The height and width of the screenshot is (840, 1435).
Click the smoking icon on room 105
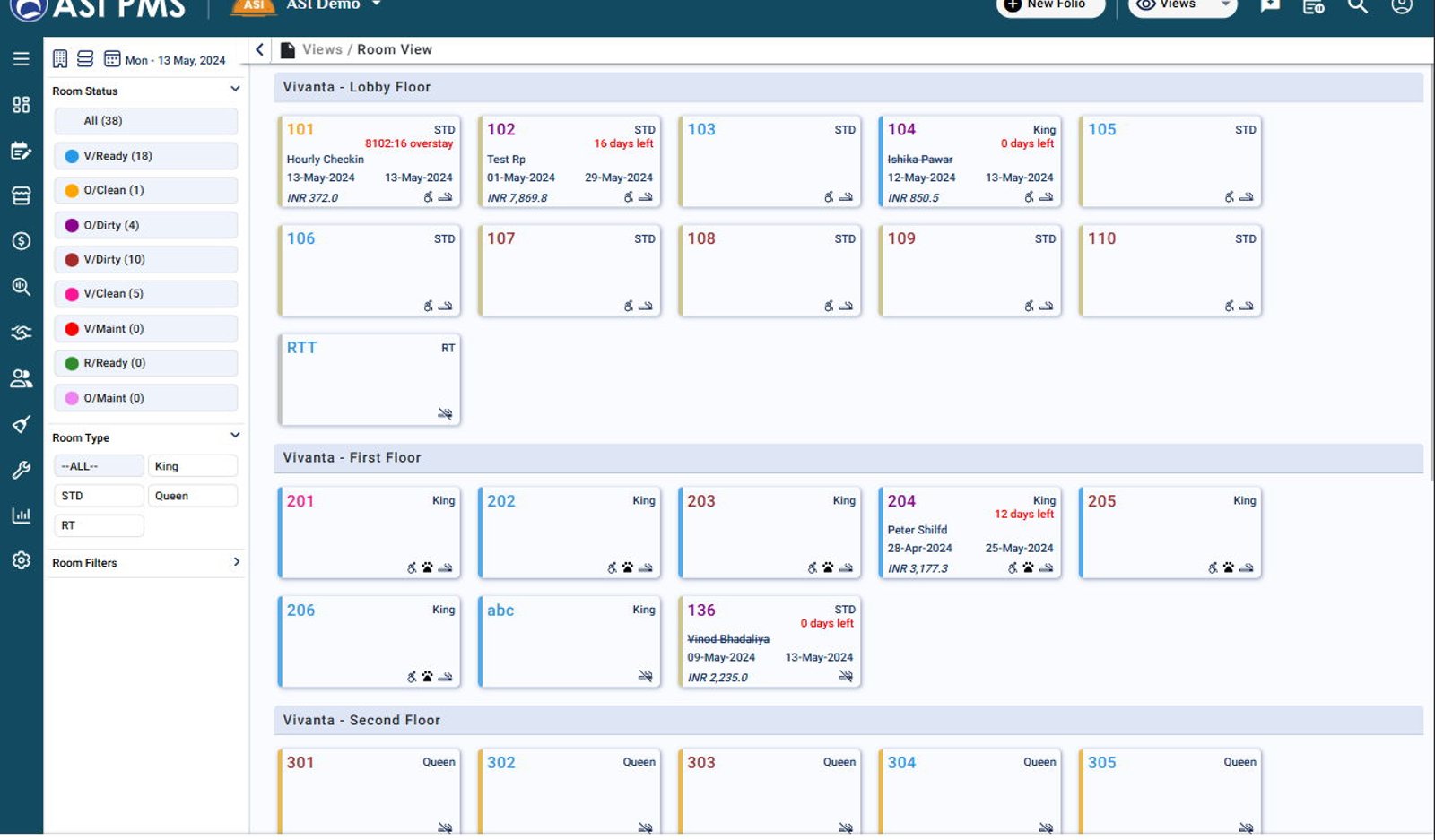(x=1246, y=196)
